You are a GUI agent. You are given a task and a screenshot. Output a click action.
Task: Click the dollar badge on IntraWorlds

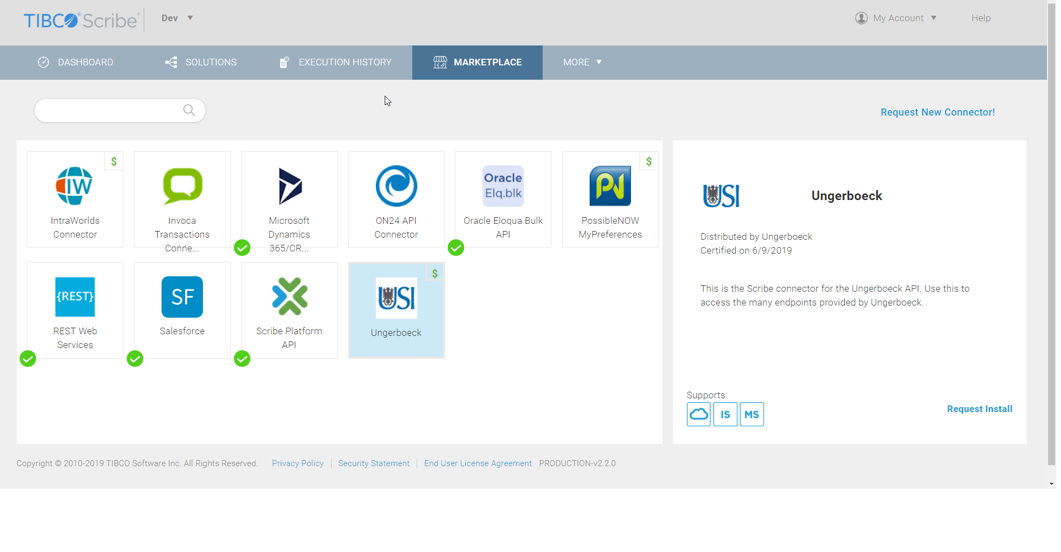[114, 162]
